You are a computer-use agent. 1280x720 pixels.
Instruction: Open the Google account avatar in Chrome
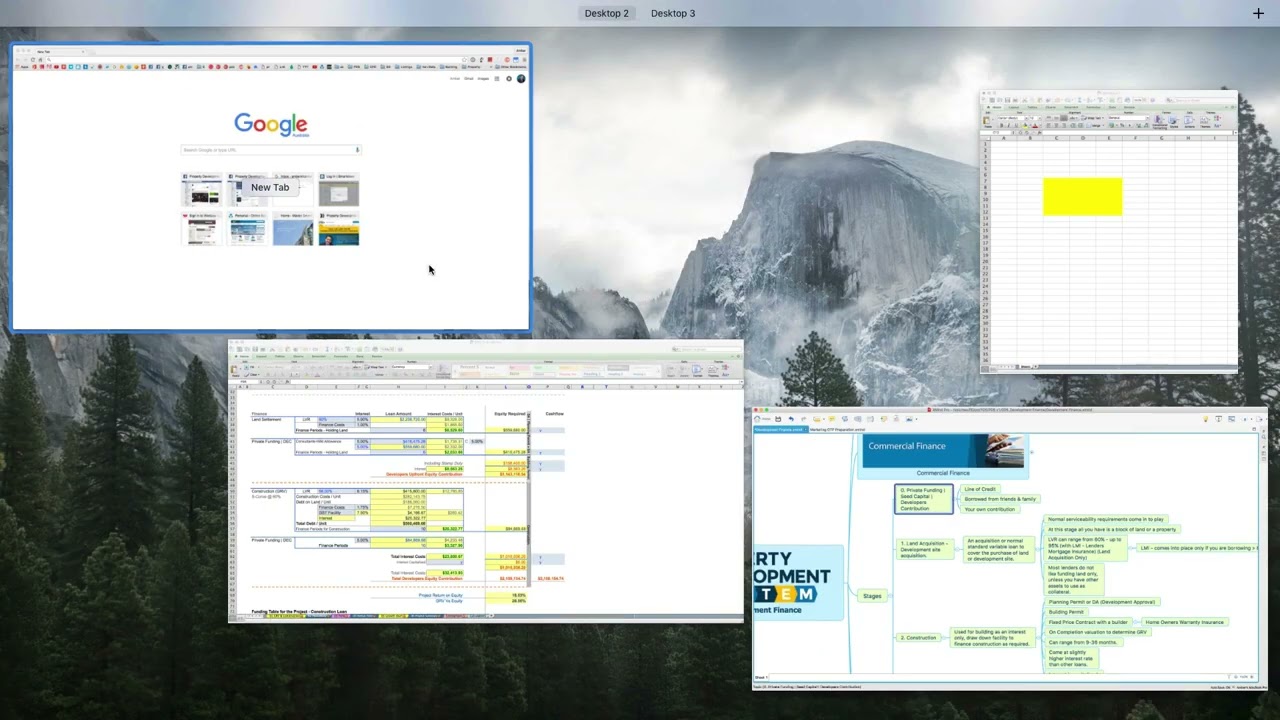point(521,79)
